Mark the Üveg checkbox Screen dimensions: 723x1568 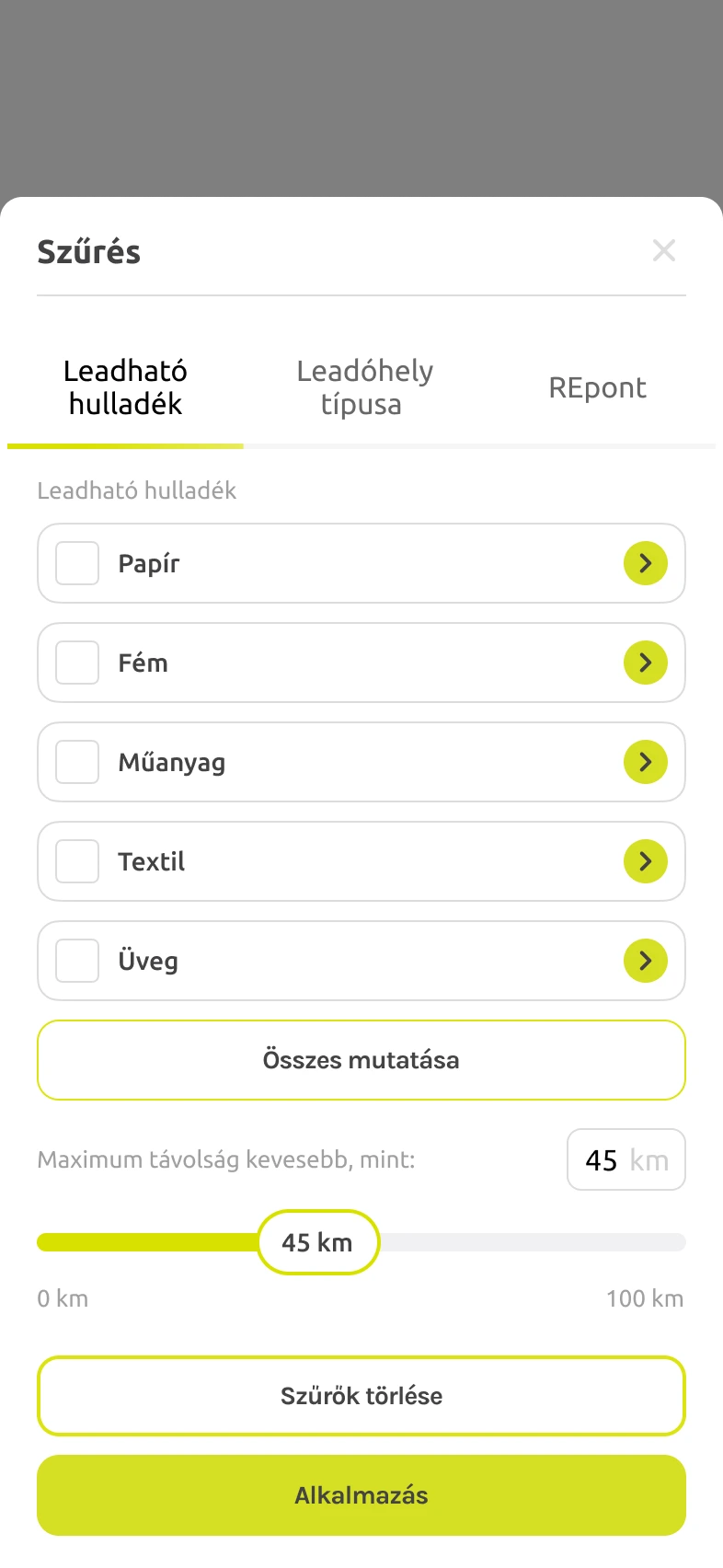click(x=77, y=961)
